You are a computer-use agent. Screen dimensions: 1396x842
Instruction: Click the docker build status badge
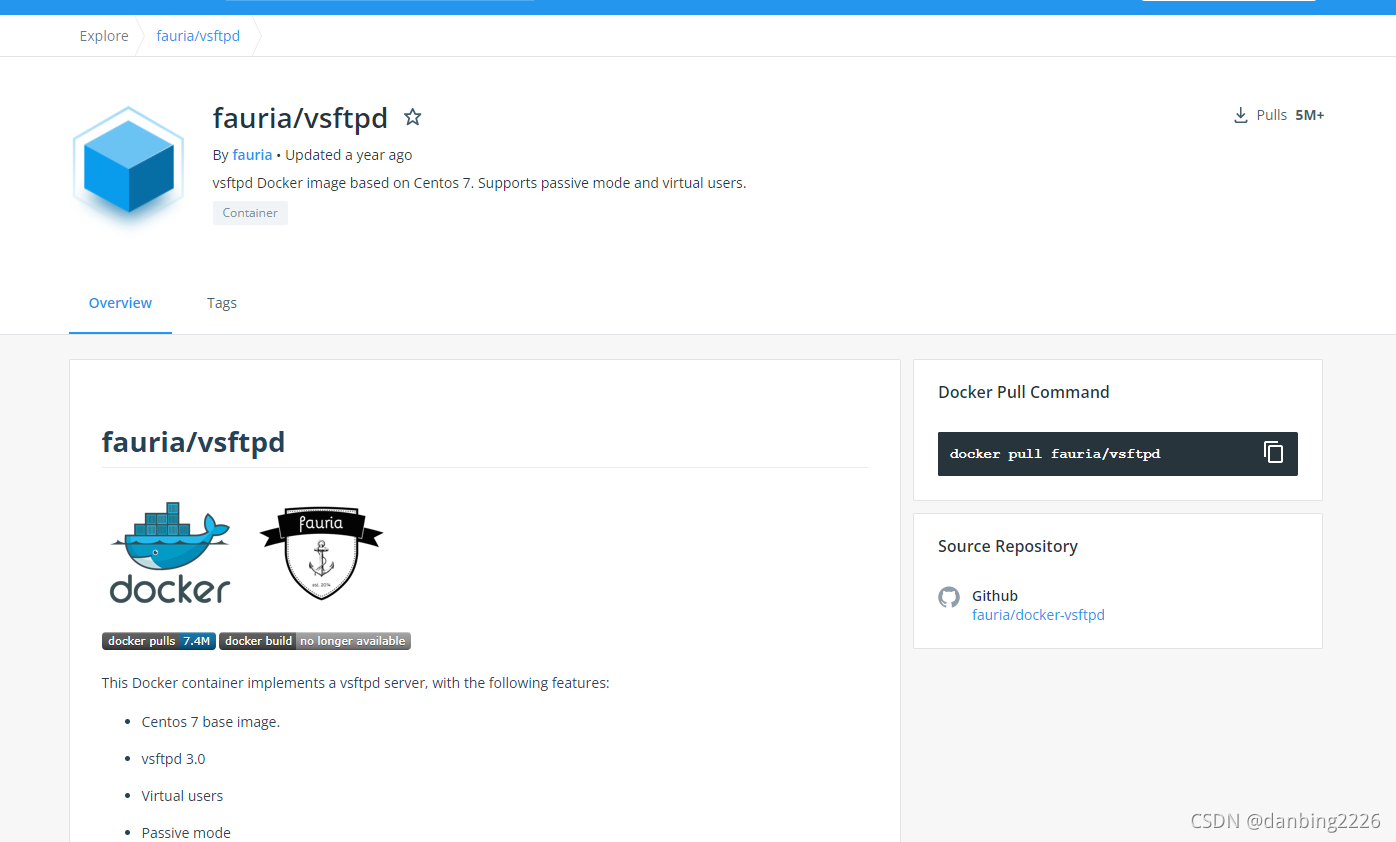pos(314,640)
